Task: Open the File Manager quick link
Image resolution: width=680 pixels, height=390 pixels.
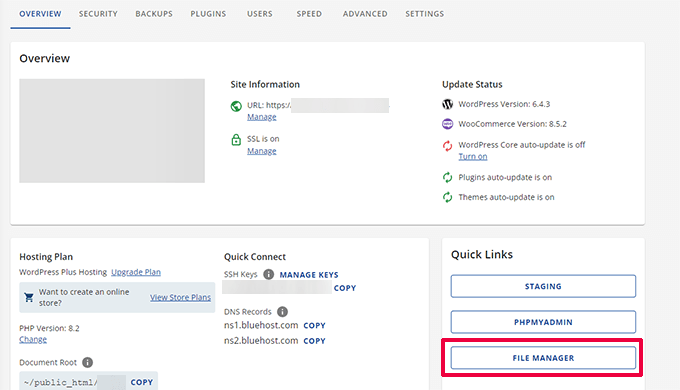Action: tap(543, 358)
